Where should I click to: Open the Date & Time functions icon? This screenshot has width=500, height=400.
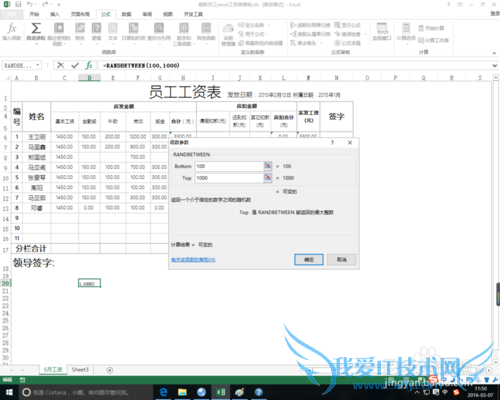tap(133, 28)
